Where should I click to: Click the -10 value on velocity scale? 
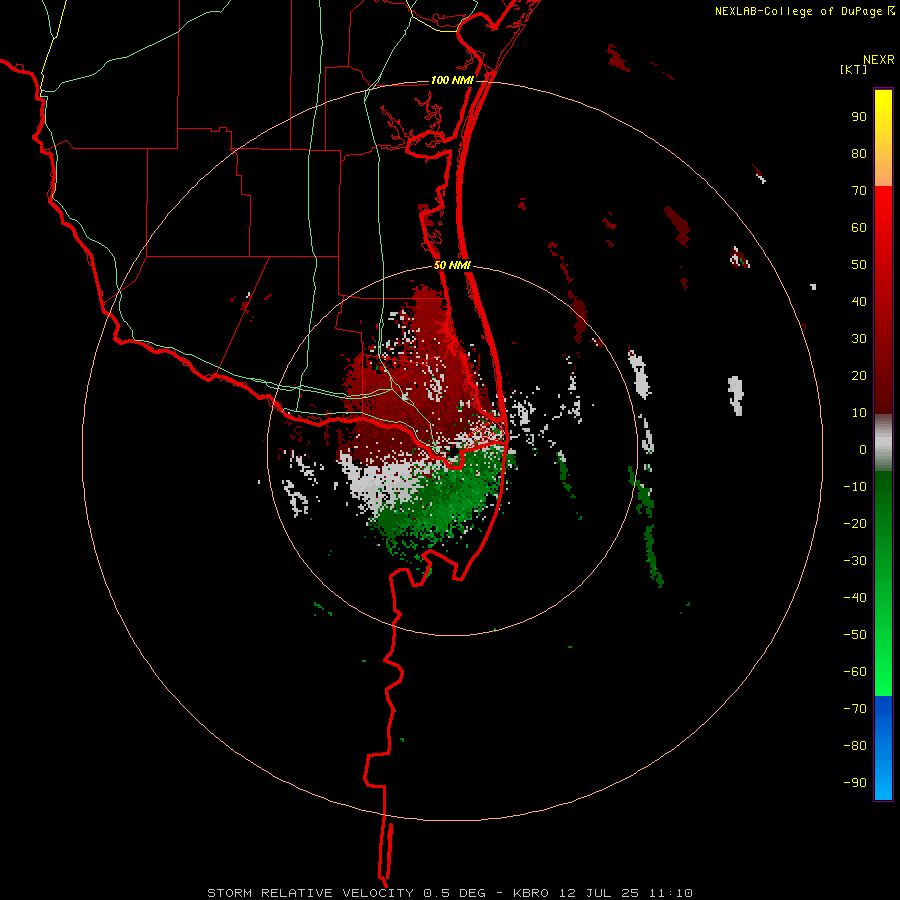point(855,487)
